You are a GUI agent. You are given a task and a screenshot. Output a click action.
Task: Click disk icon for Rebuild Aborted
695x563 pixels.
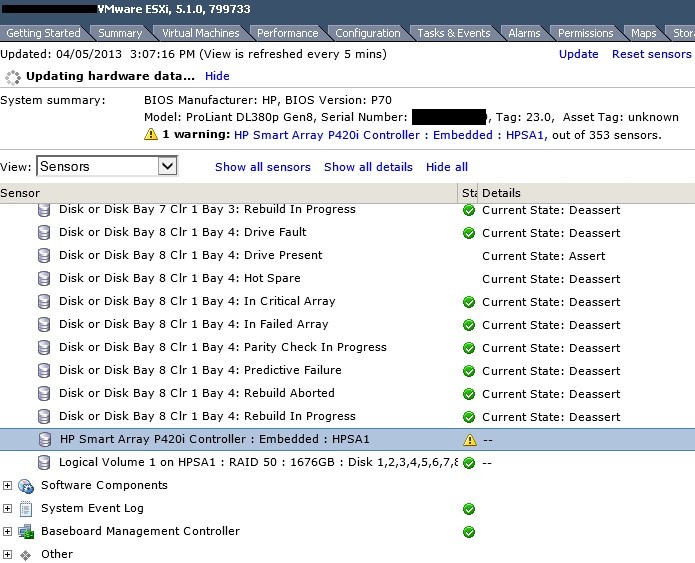pyautogui.click(x=44, y=394)
